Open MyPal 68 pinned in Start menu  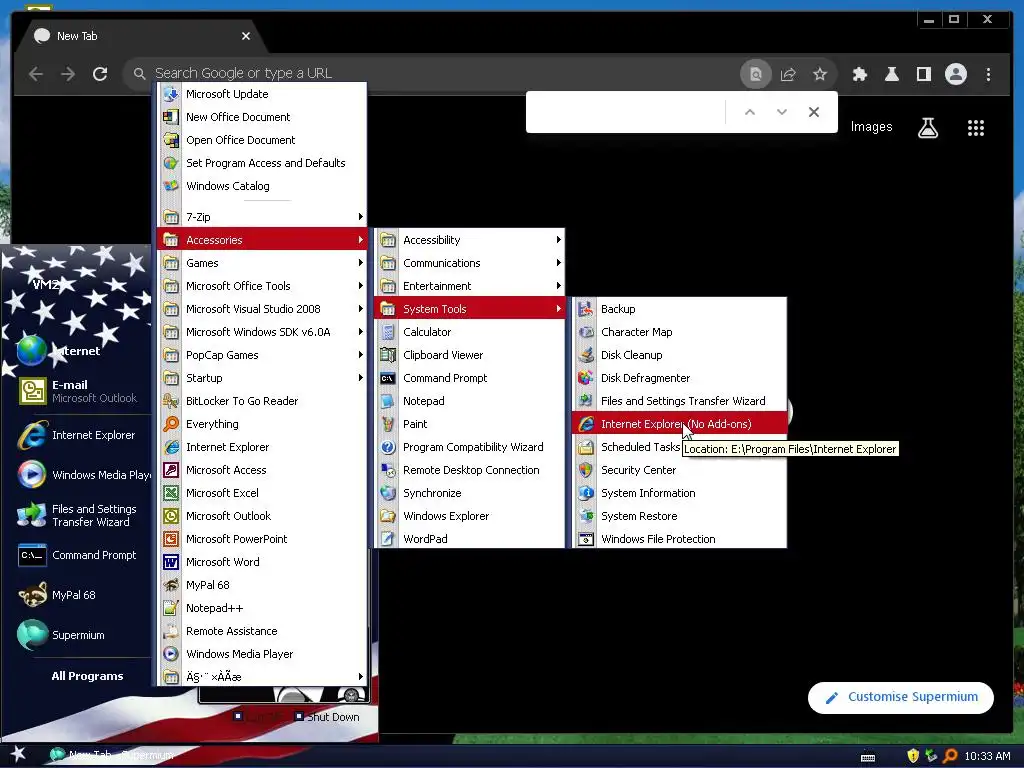pos(76,595)
